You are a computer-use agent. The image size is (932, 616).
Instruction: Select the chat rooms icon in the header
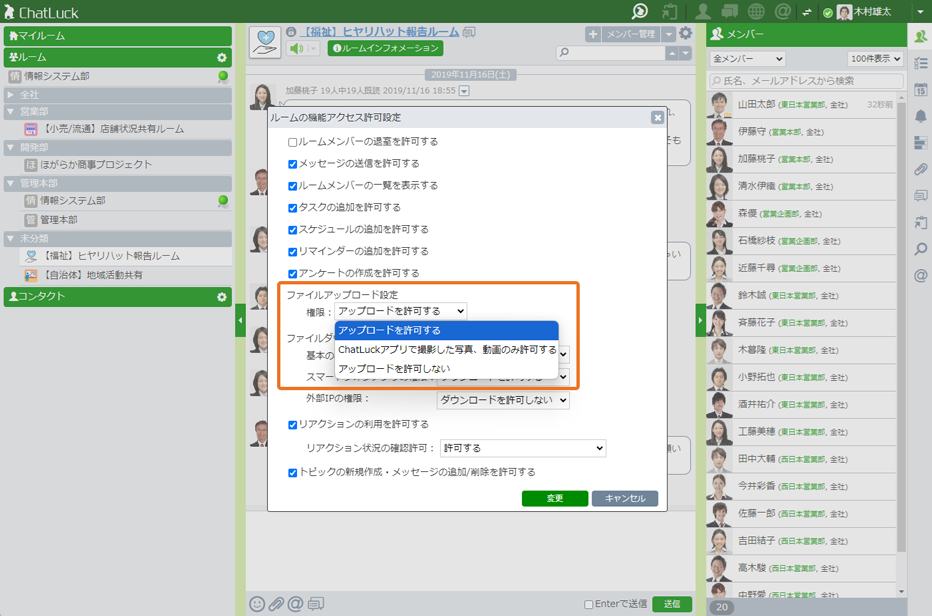click(730, 12)
